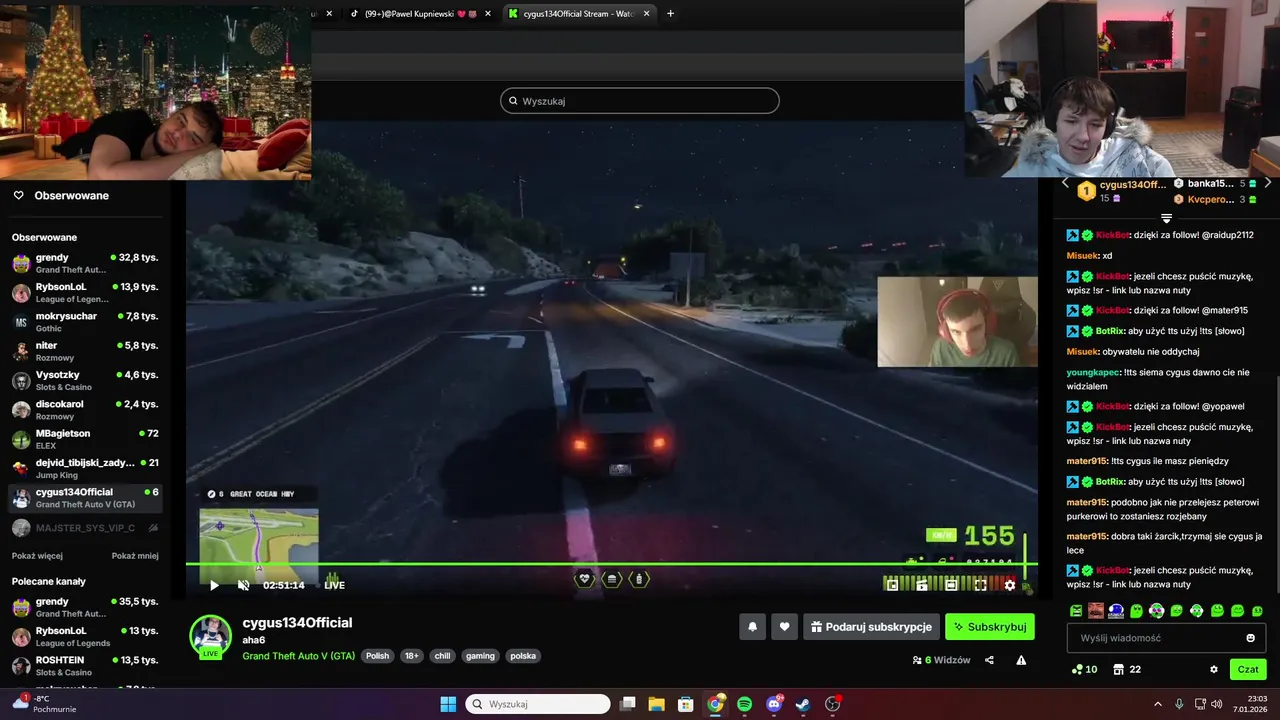Follow channel with the heart button

(784, 627)
